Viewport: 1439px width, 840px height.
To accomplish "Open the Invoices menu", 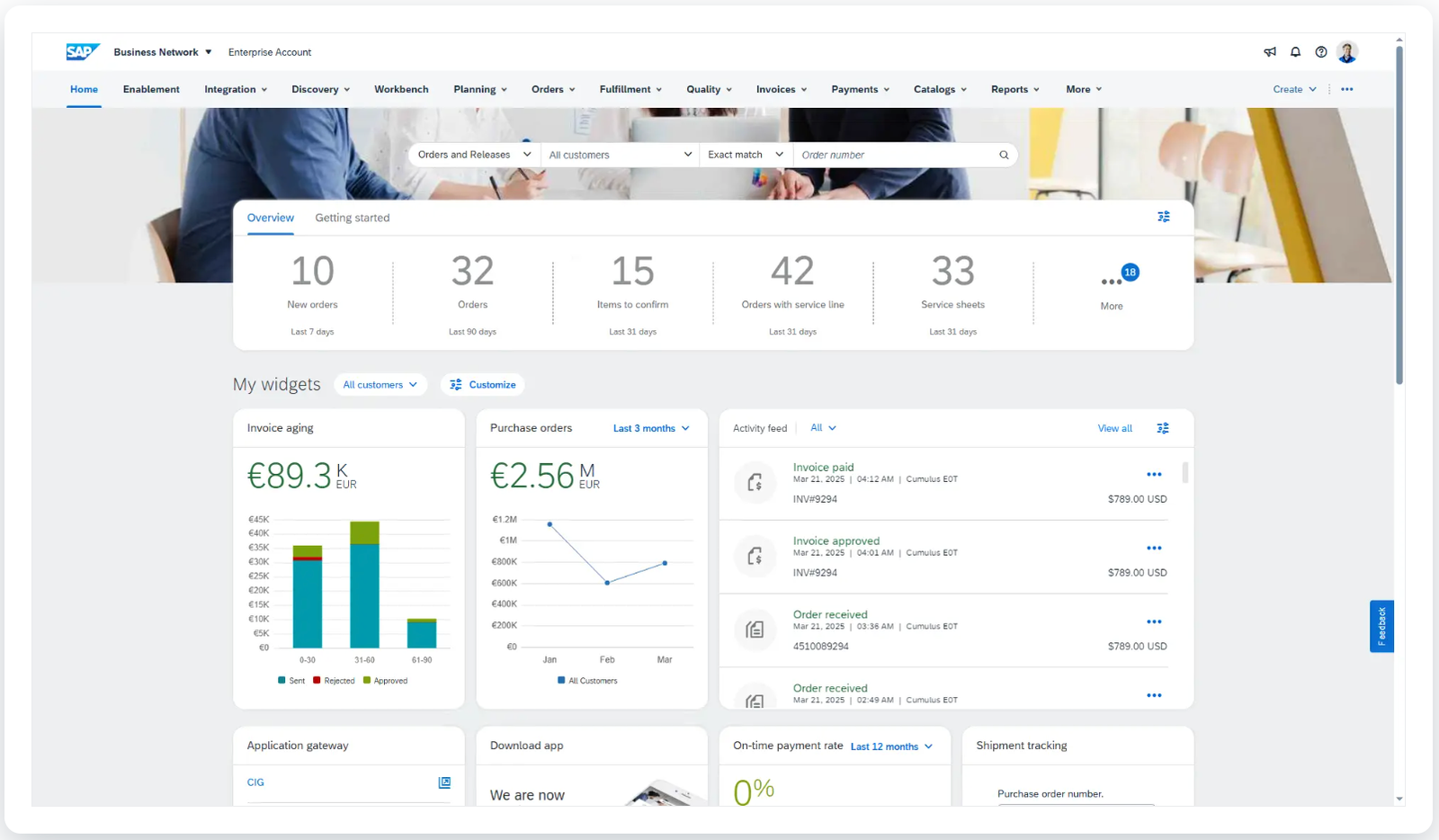I will click(781, 89).
